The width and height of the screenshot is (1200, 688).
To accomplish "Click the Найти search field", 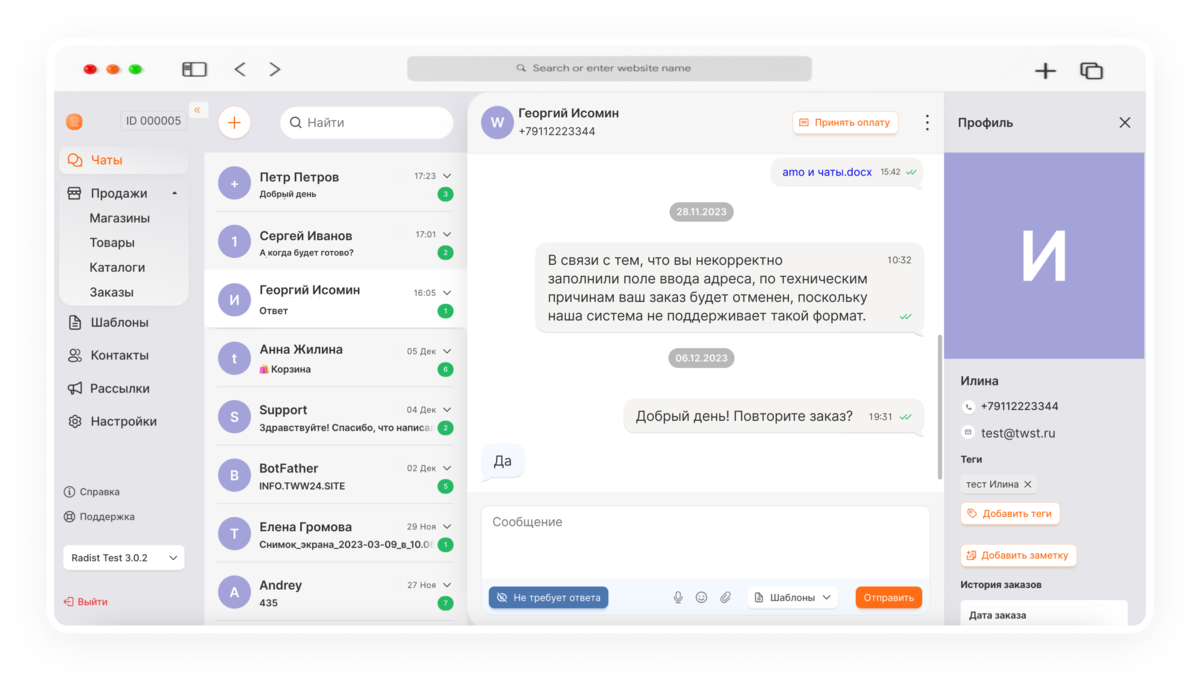I will click(366, 123).
